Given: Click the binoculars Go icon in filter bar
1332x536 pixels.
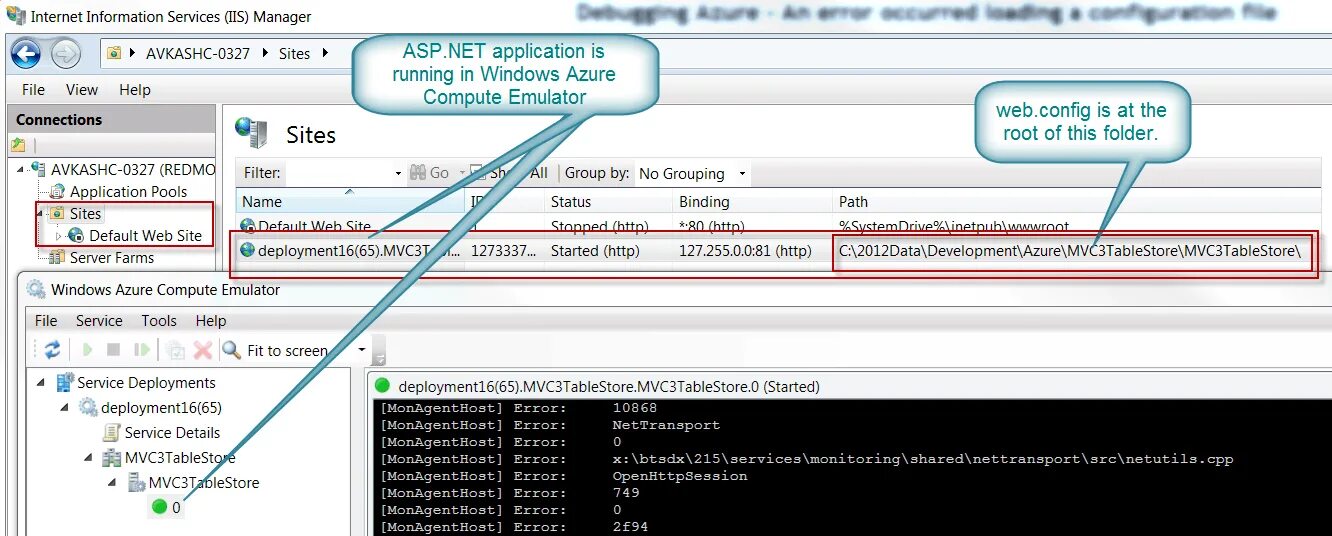Looking at the screenshot, I should click(418, 172).
